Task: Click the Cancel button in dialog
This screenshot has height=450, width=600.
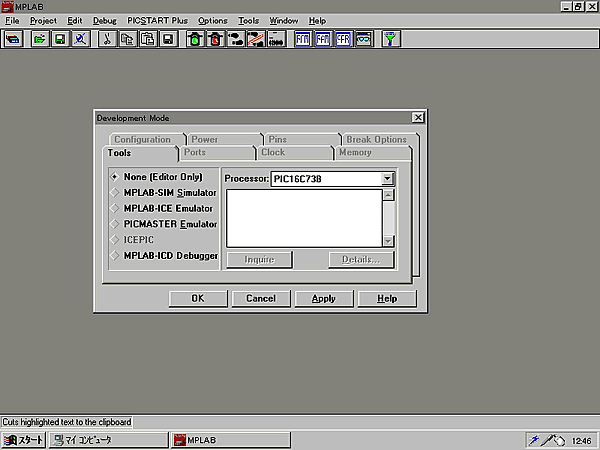Action: (260, 298)
